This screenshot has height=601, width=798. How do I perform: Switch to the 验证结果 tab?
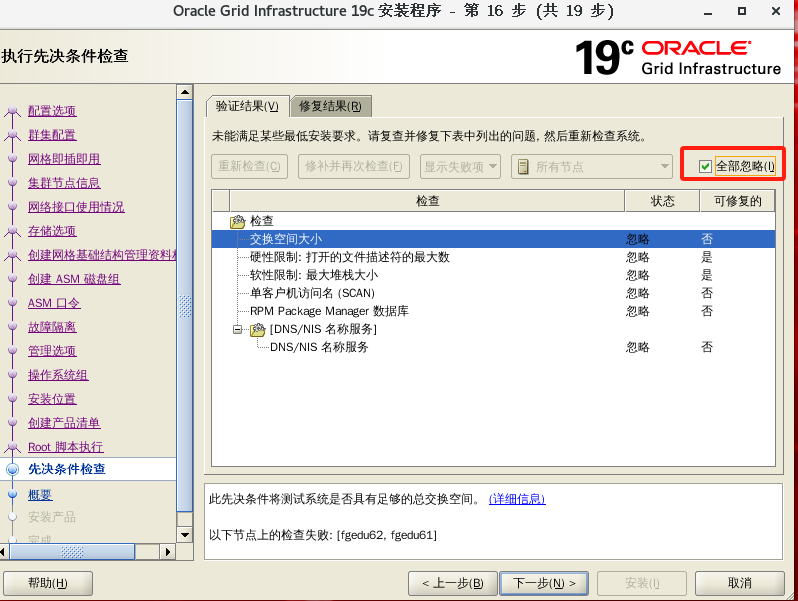[247, 106]
